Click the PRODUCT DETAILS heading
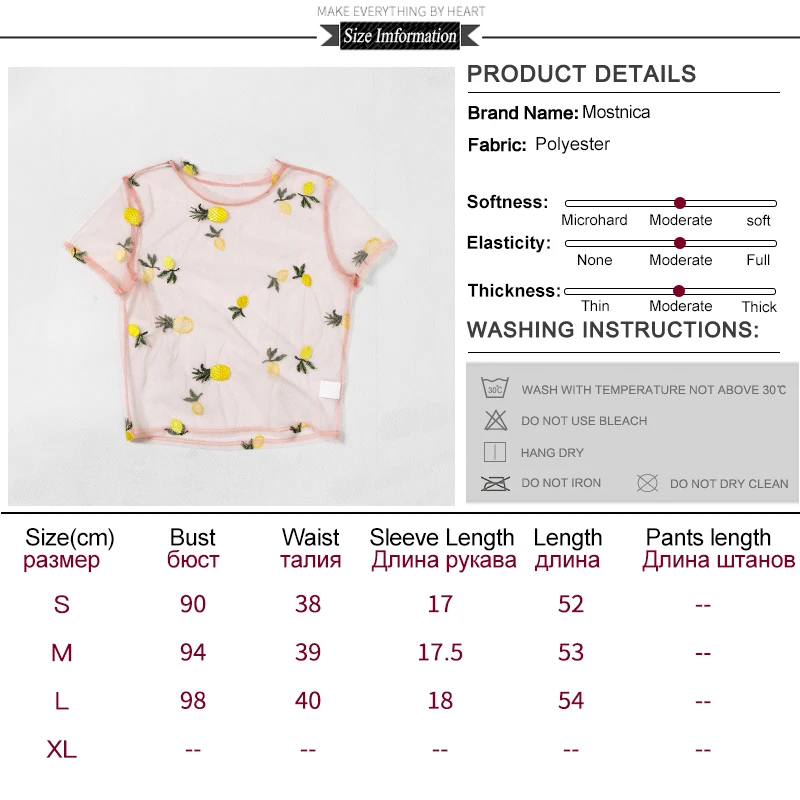Screen dimensions: 800x800 (x=582, y=74)
